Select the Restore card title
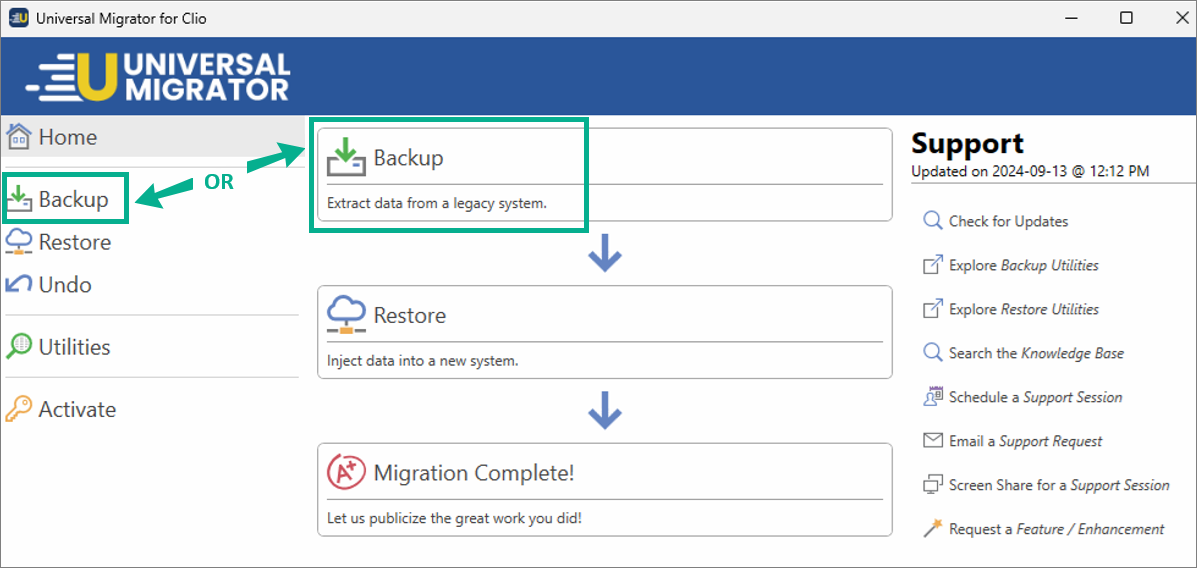 tap(410, 315)
